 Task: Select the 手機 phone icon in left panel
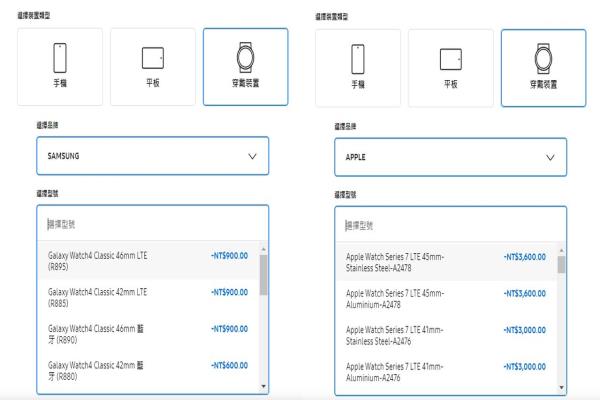click(x=60, y=58)
